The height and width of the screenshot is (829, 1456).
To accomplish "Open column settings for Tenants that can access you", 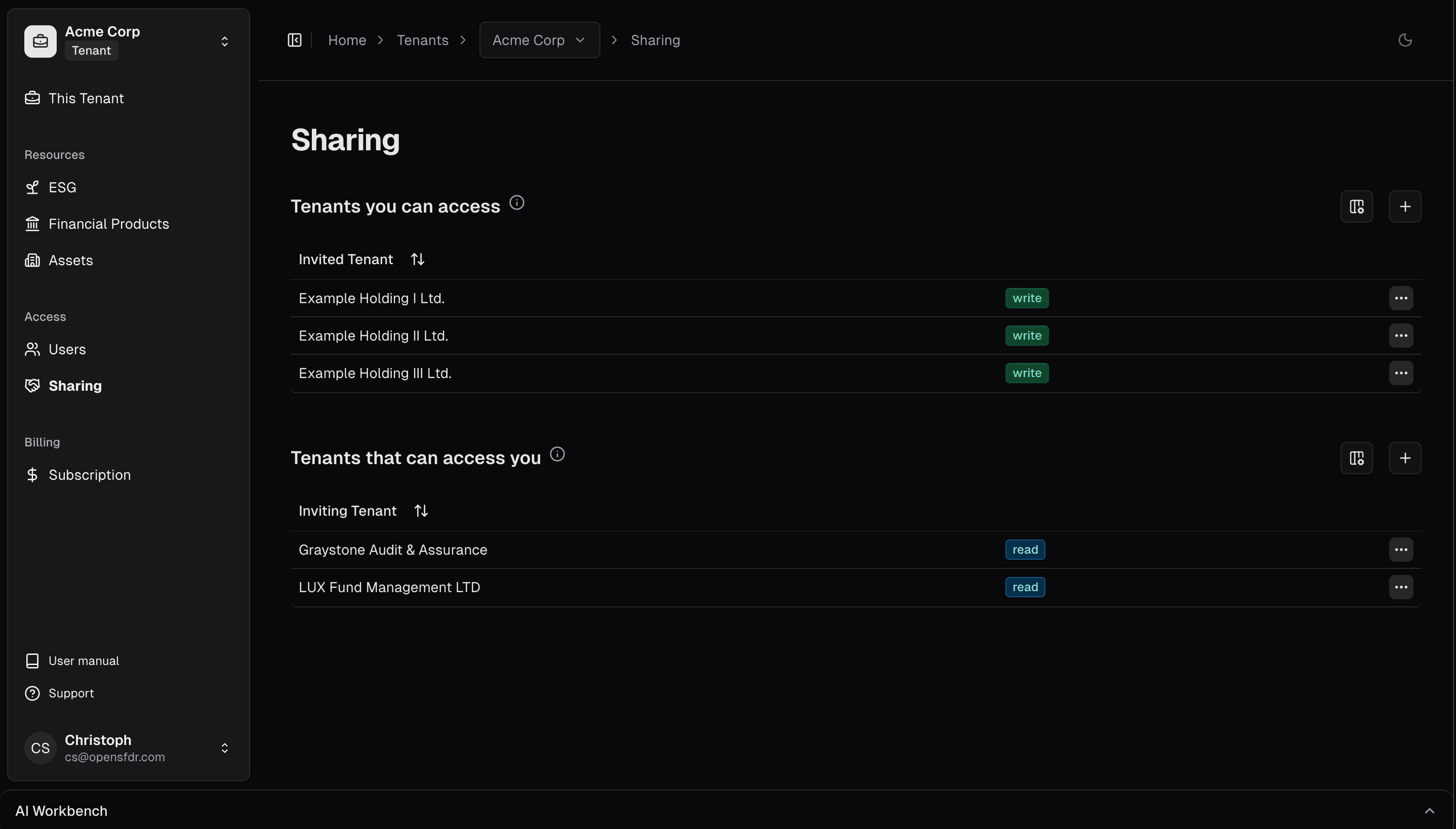I will [1356, 458].
